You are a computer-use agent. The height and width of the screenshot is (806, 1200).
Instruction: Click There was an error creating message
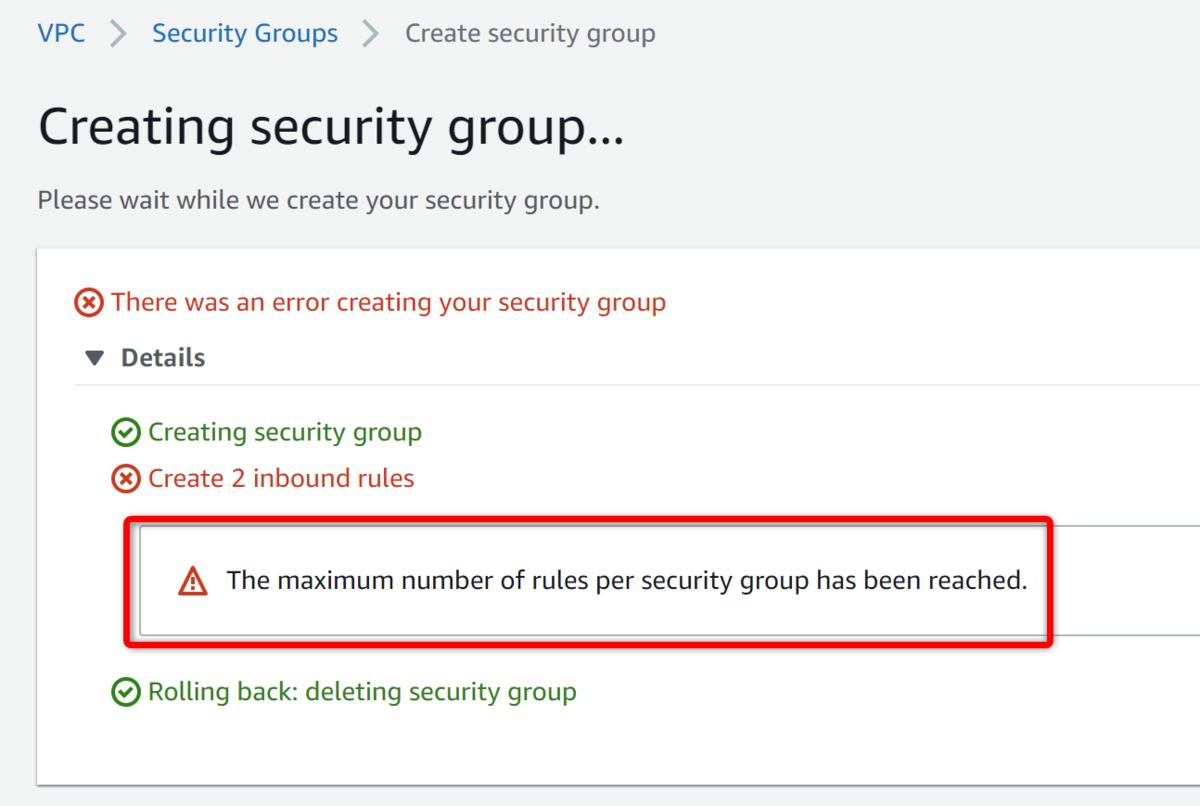click(388, 302)
